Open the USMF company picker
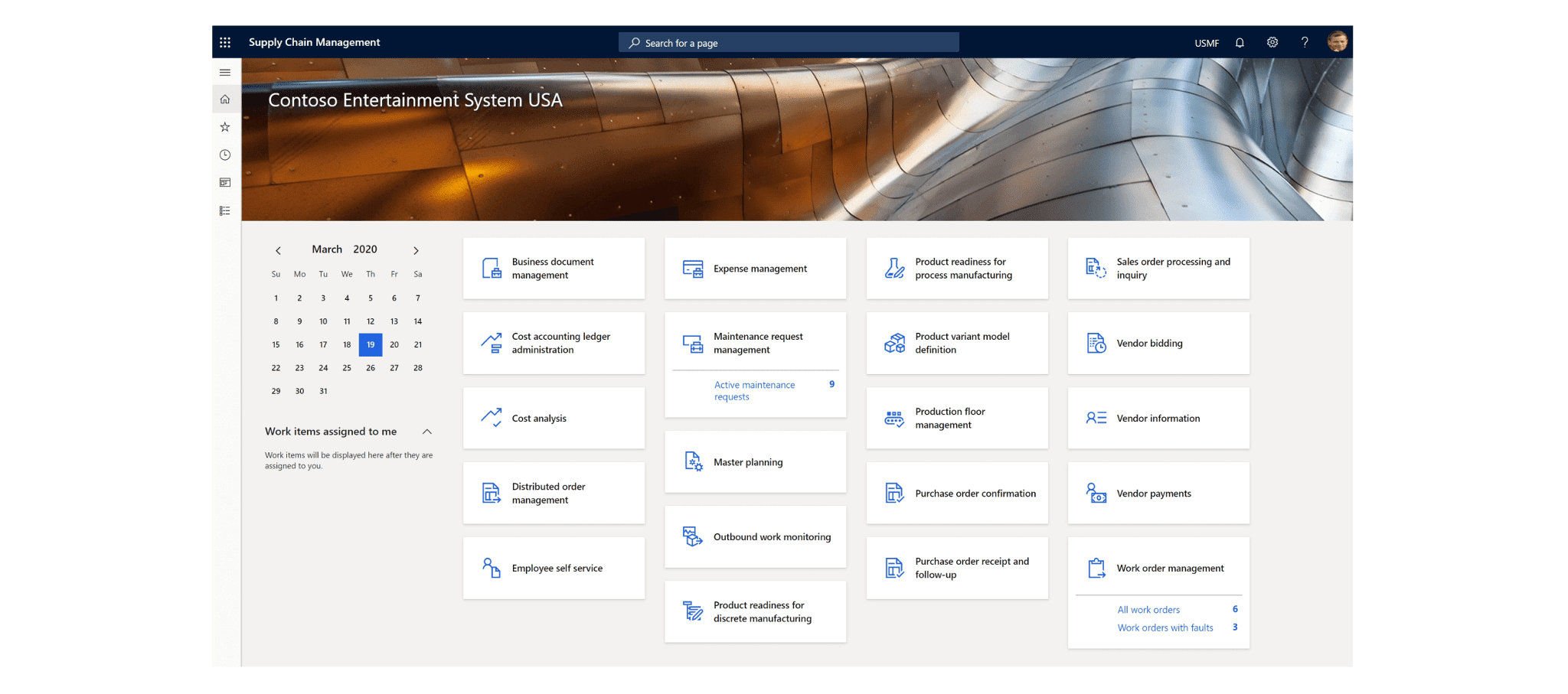The image size is (1568, 694). point(1207,44)
